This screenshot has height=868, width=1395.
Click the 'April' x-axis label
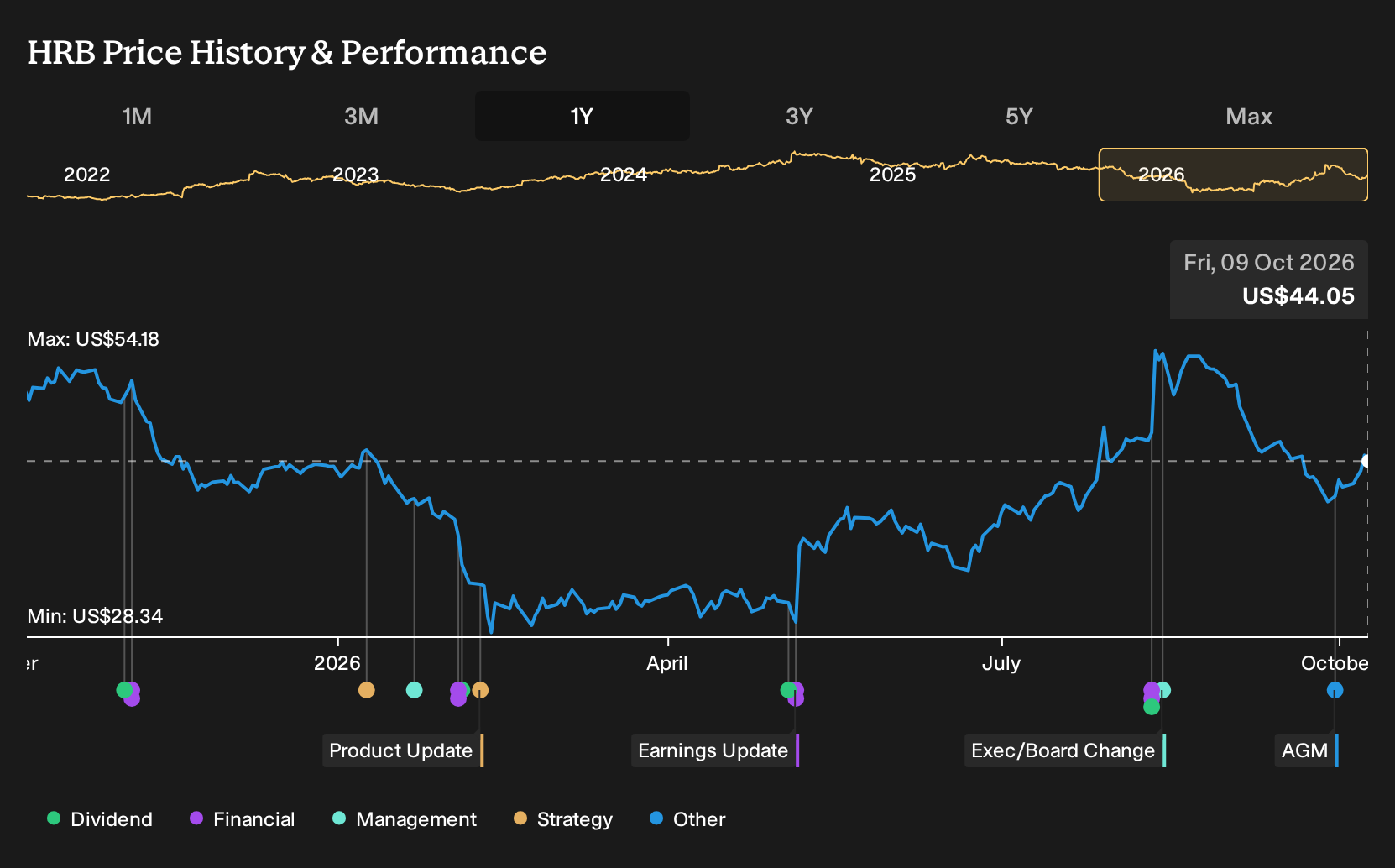click(x=667, y=663)
